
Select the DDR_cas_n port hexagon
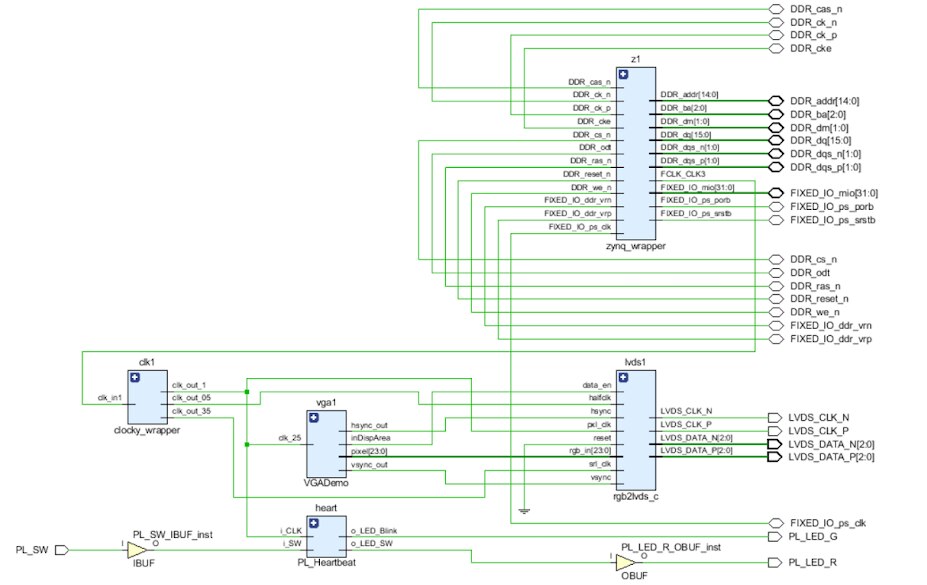click(x=776, y=9)
